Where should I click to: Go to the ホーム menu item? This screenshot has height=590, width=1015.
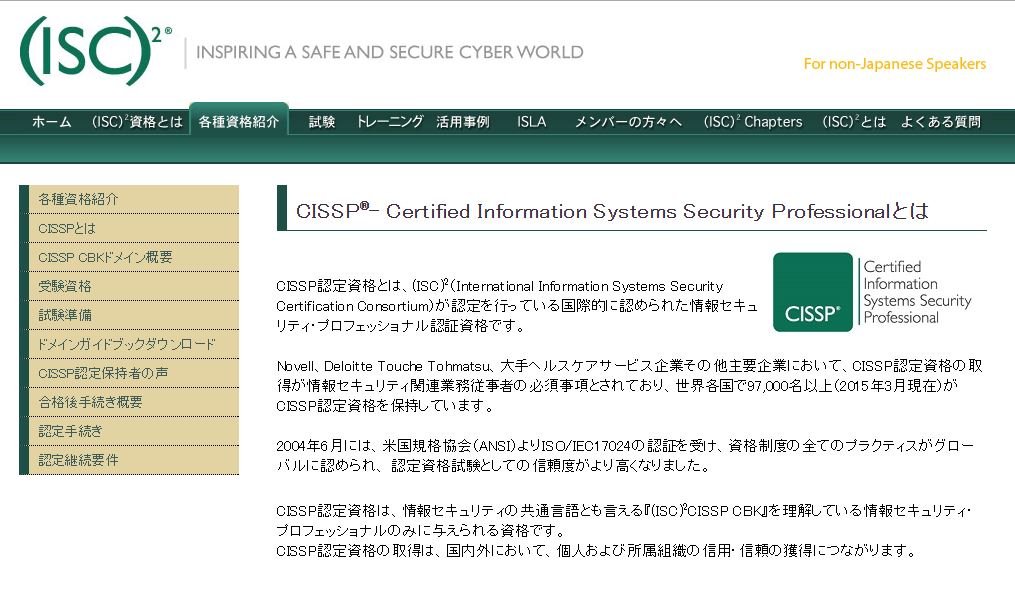[52, 122]
